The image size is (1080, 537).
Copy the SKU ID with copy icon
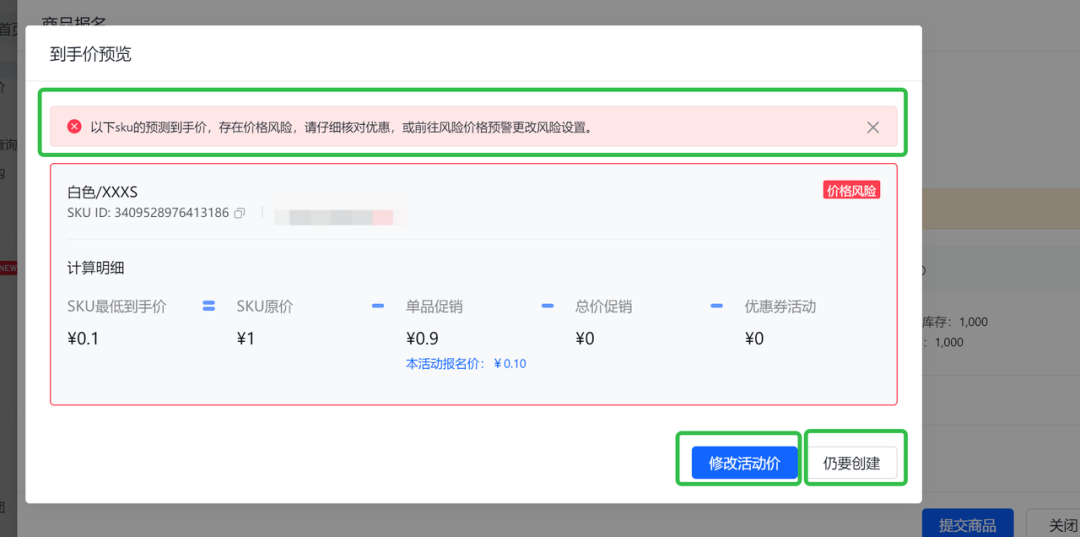(239, 213)
